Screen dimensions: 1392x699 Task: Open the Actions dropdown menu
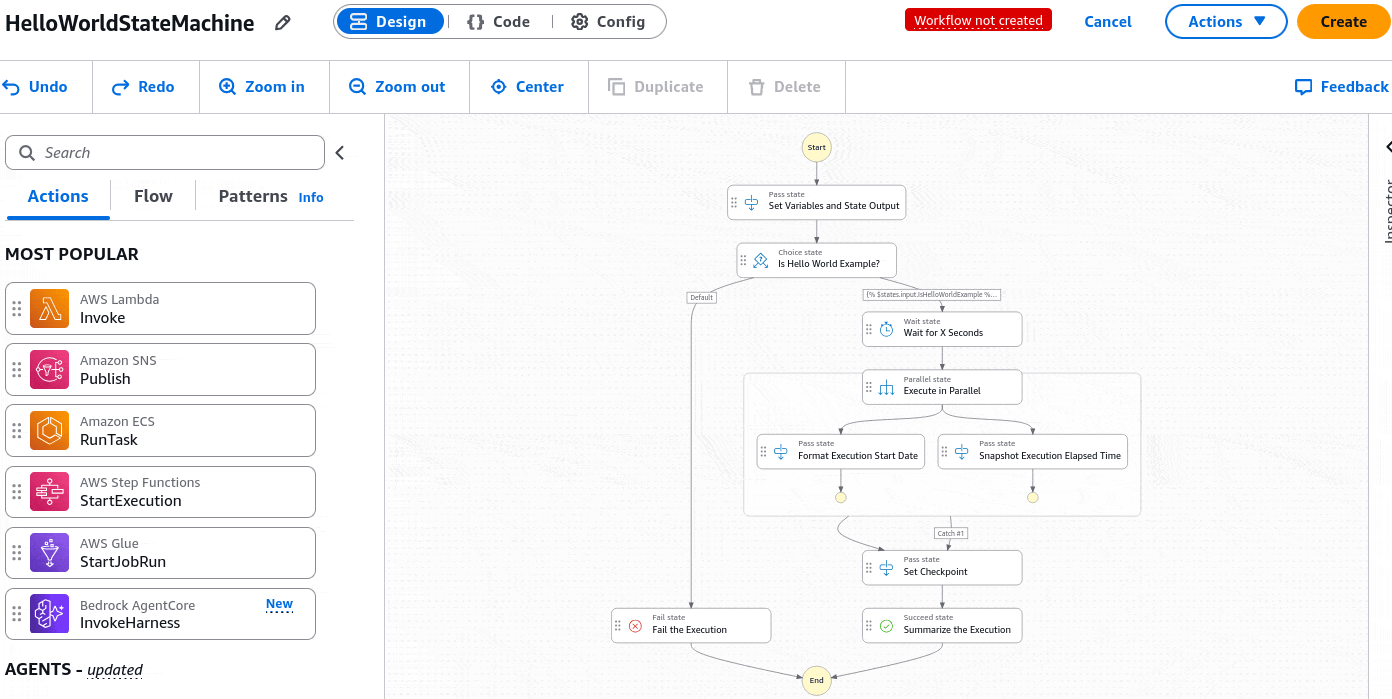(x=1226, y=21)
